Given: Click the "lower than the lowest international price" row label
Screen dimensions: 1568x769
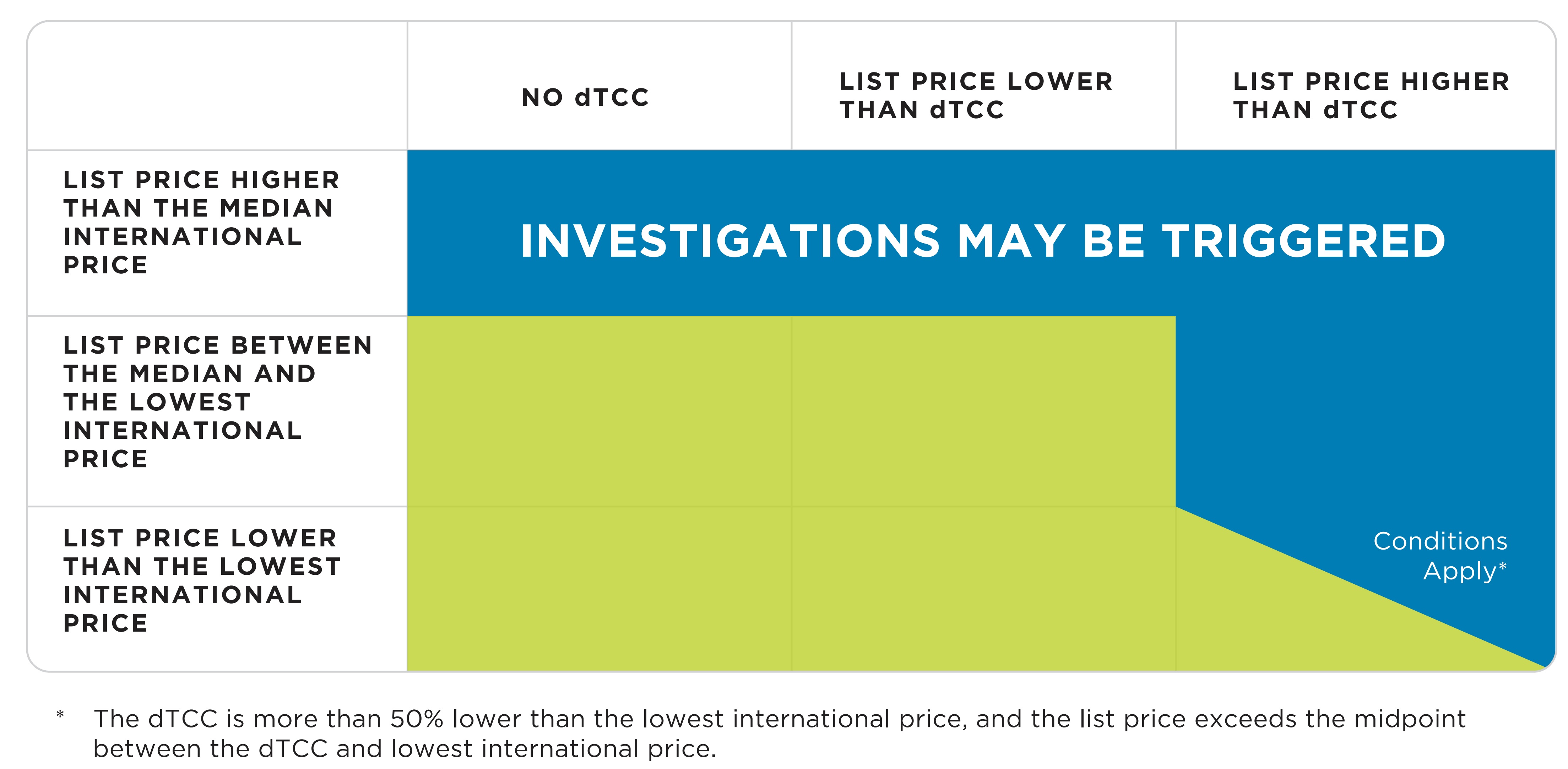Looking at the screenshot, I should [201, 580].
